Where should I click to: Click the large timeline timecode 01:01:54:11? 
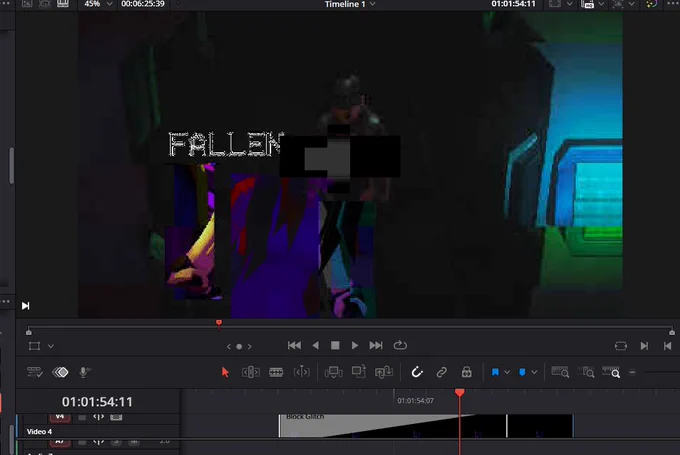pyautogui.click(x=97, y=402)
